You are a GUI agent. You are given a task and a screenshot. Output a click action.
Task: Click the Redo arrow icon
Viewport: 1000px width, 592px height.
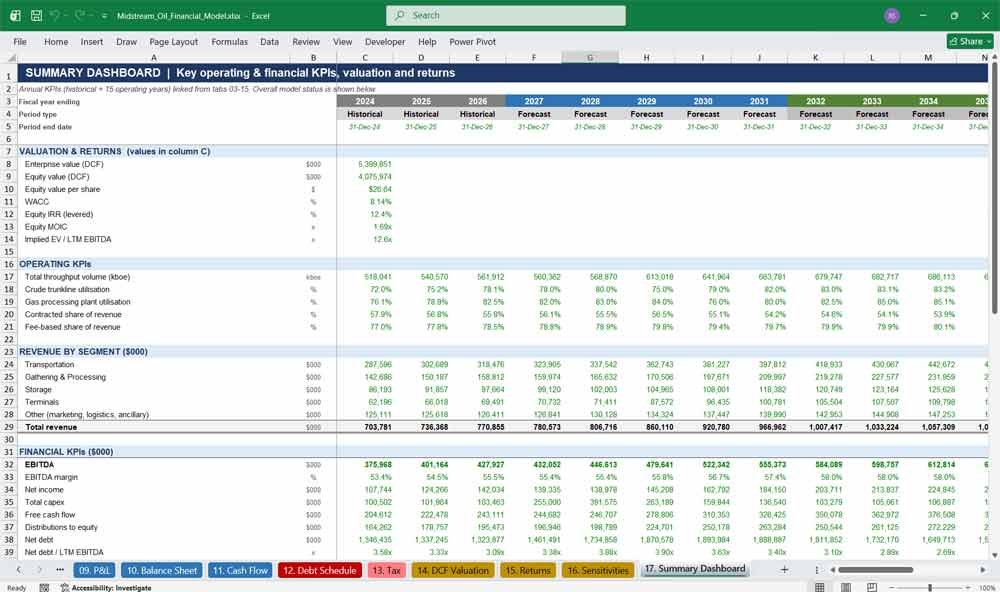79,15
